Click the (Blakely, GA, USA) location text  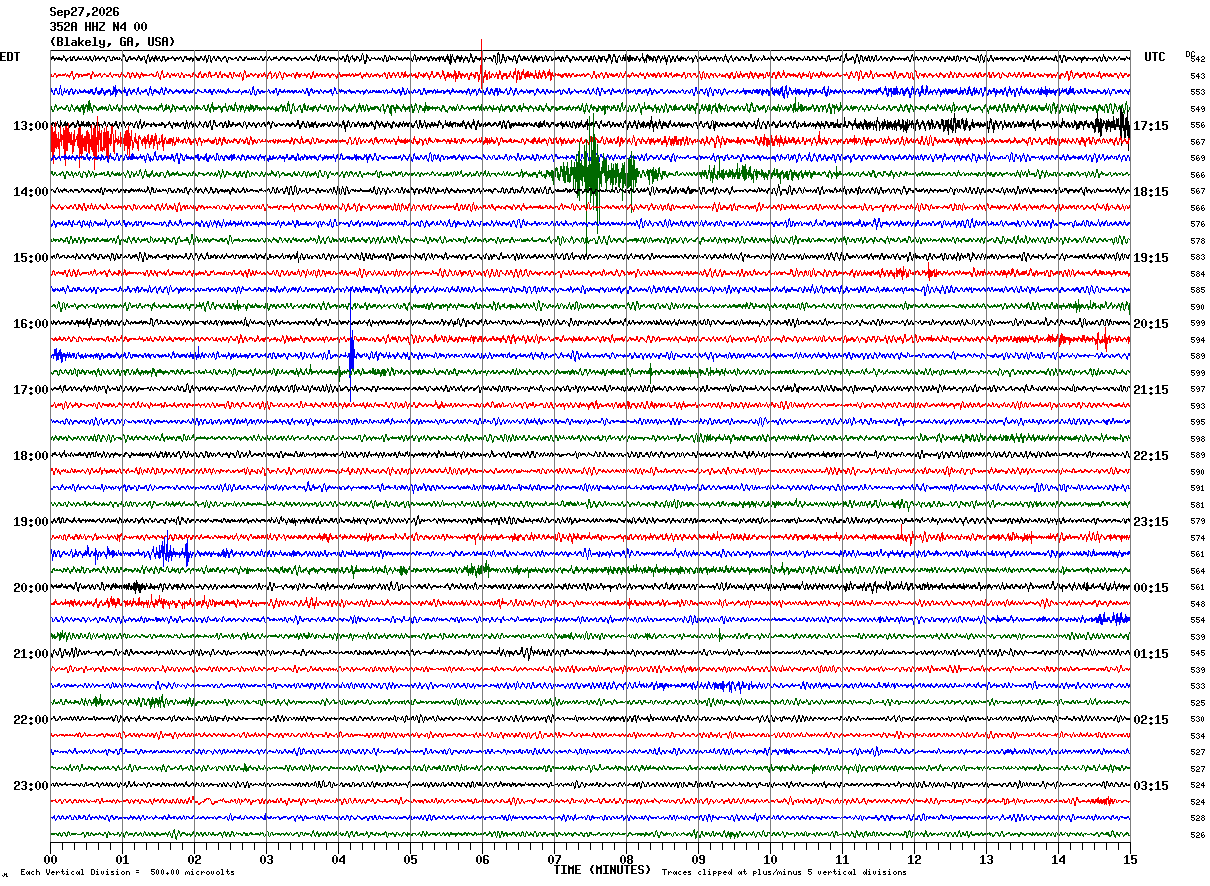pos(112,42)
